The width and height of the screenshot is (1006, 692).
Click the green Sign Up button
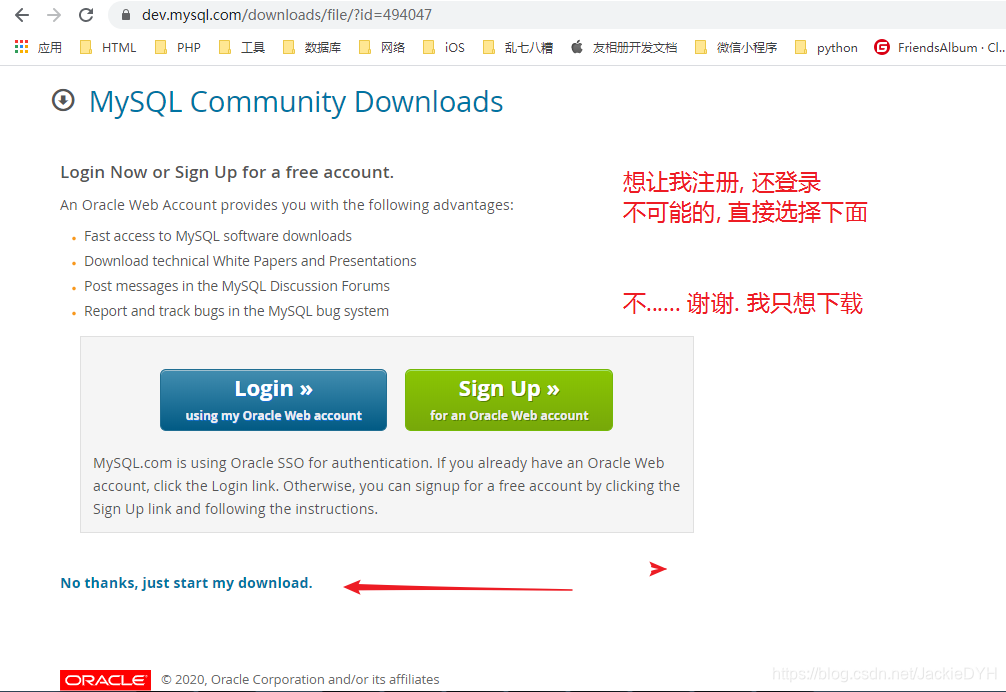point(509,400)
